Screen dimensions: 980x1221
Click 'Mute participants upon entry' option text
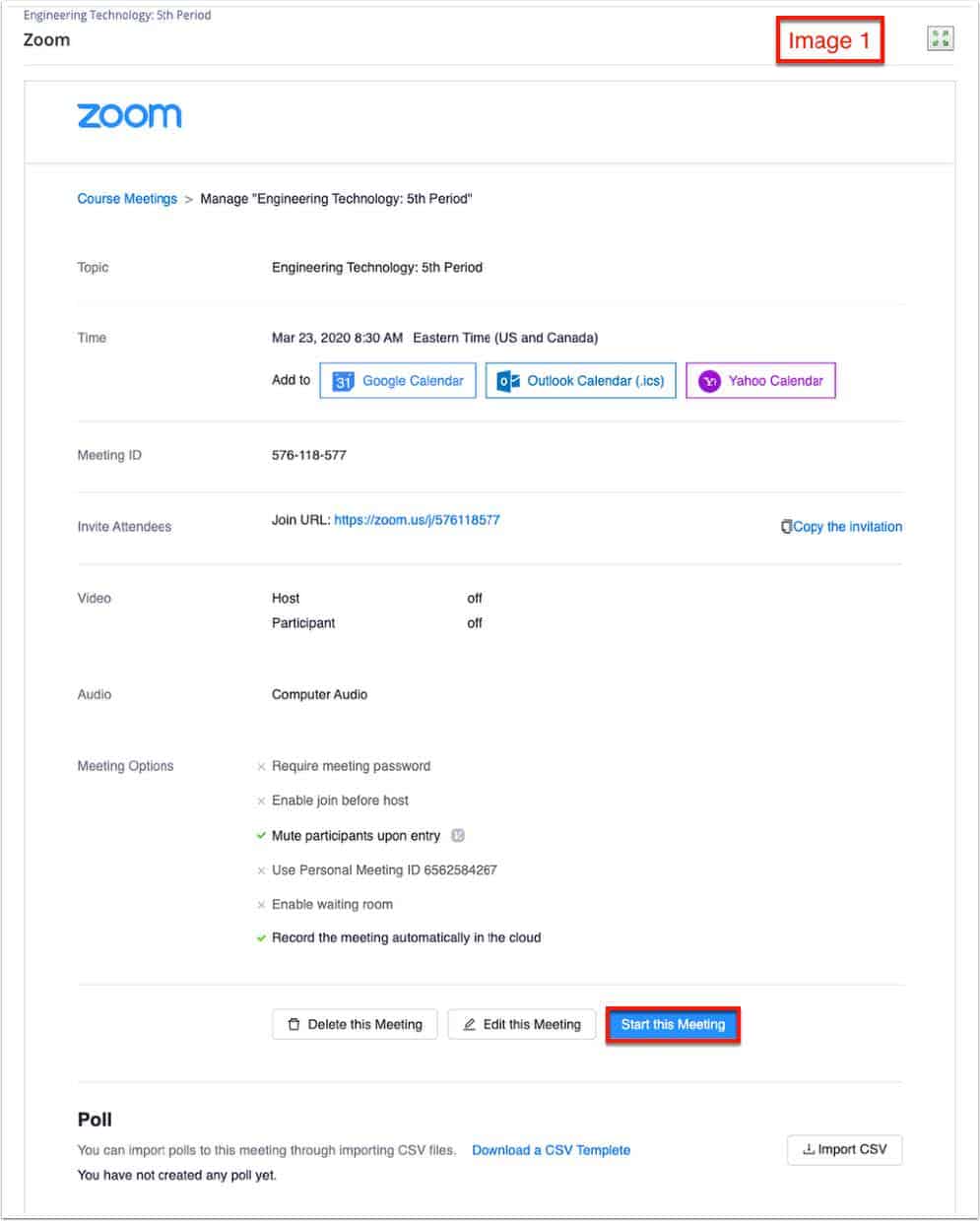tap(356, 836)
